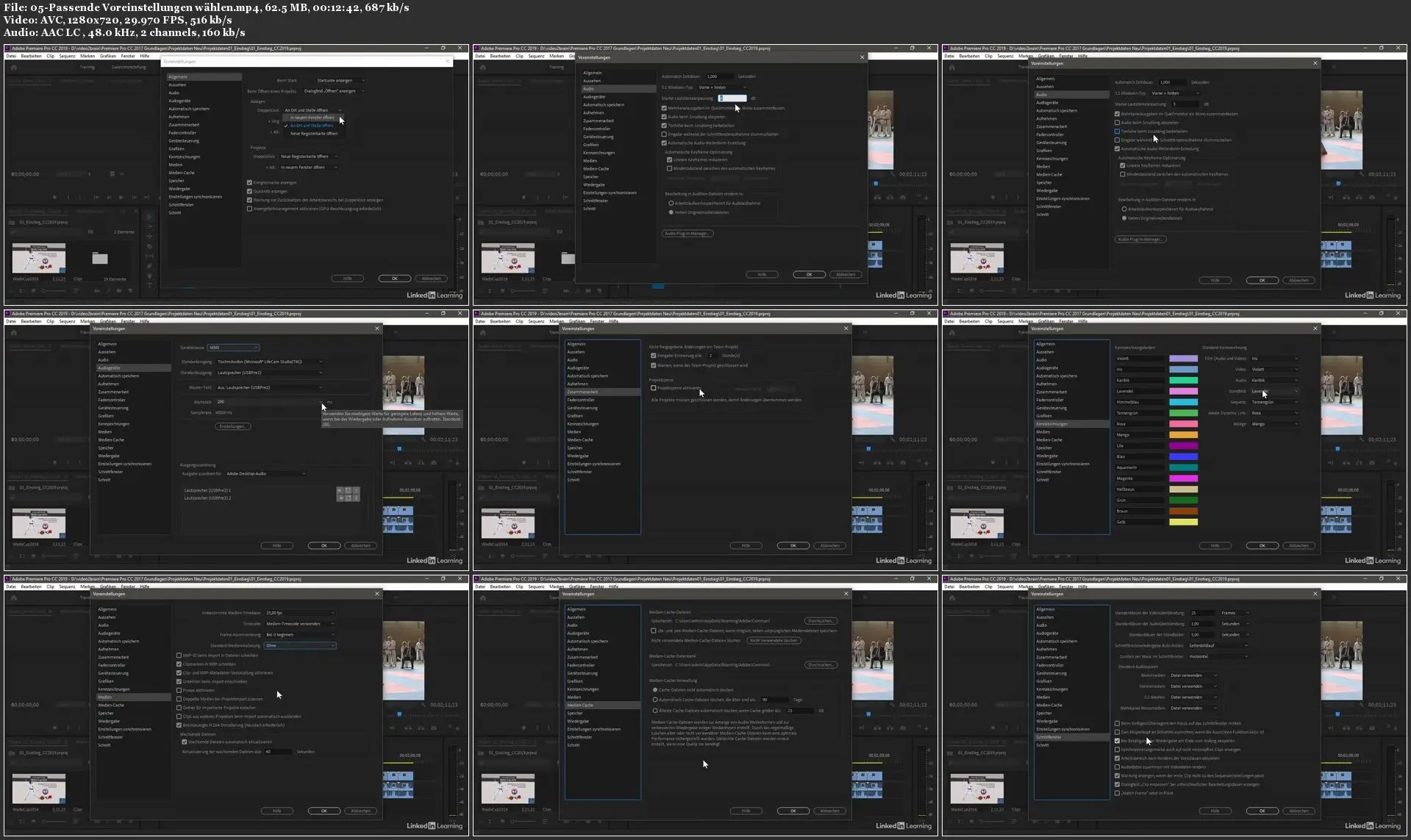1411x840 pixels.
Task: Choose In neuem Fenster öffnen option in open dropdown
Action: point(313,118)
